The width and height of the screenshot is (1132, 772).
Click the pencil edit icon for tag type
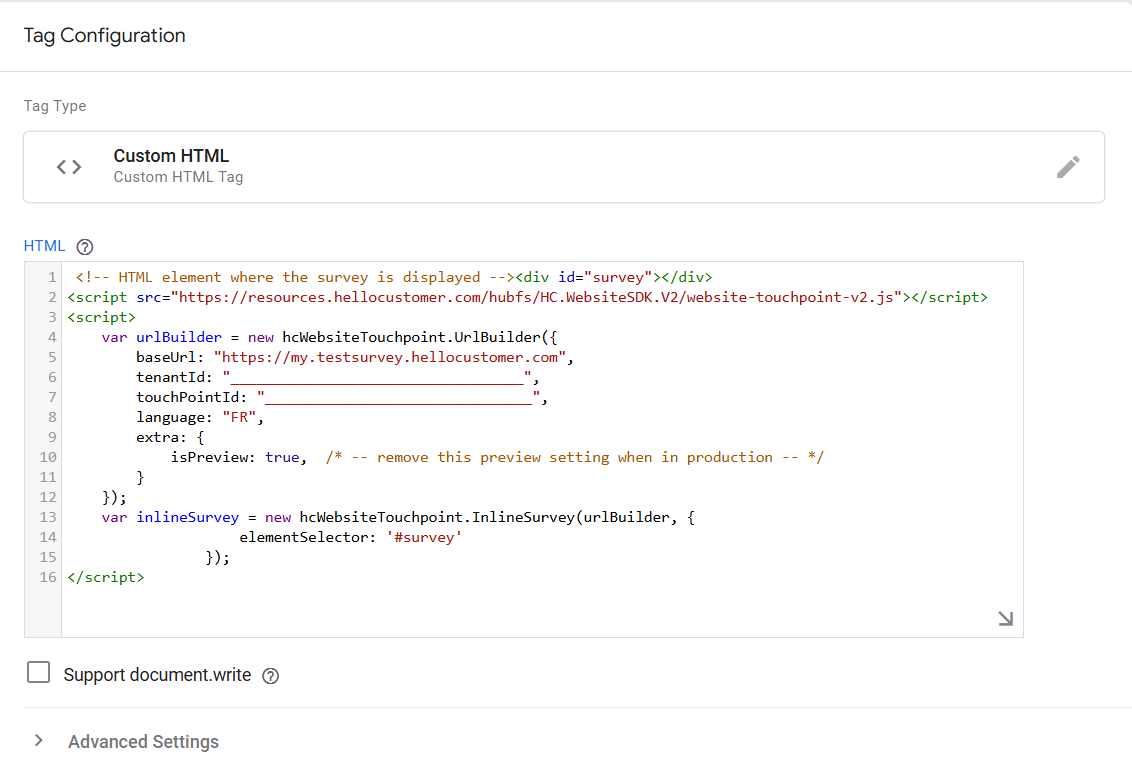1068,167
